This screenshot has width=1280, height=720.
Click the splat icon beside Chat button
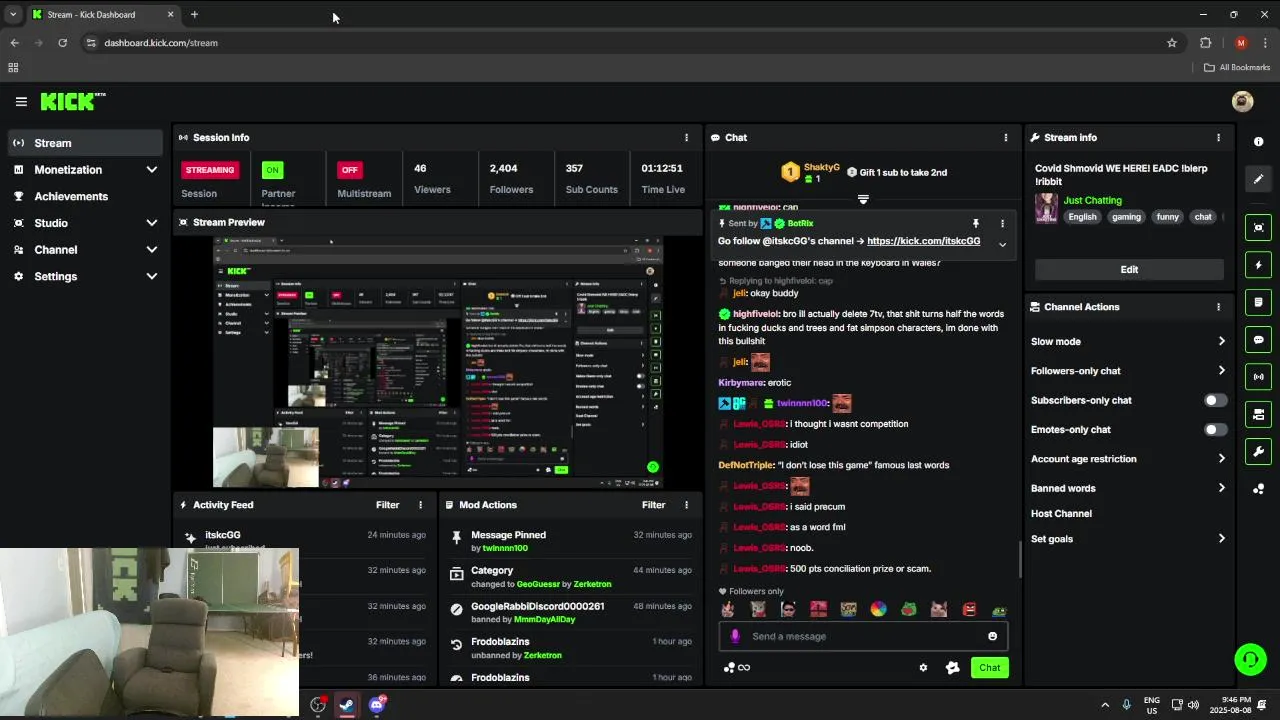tap(952, 668)
